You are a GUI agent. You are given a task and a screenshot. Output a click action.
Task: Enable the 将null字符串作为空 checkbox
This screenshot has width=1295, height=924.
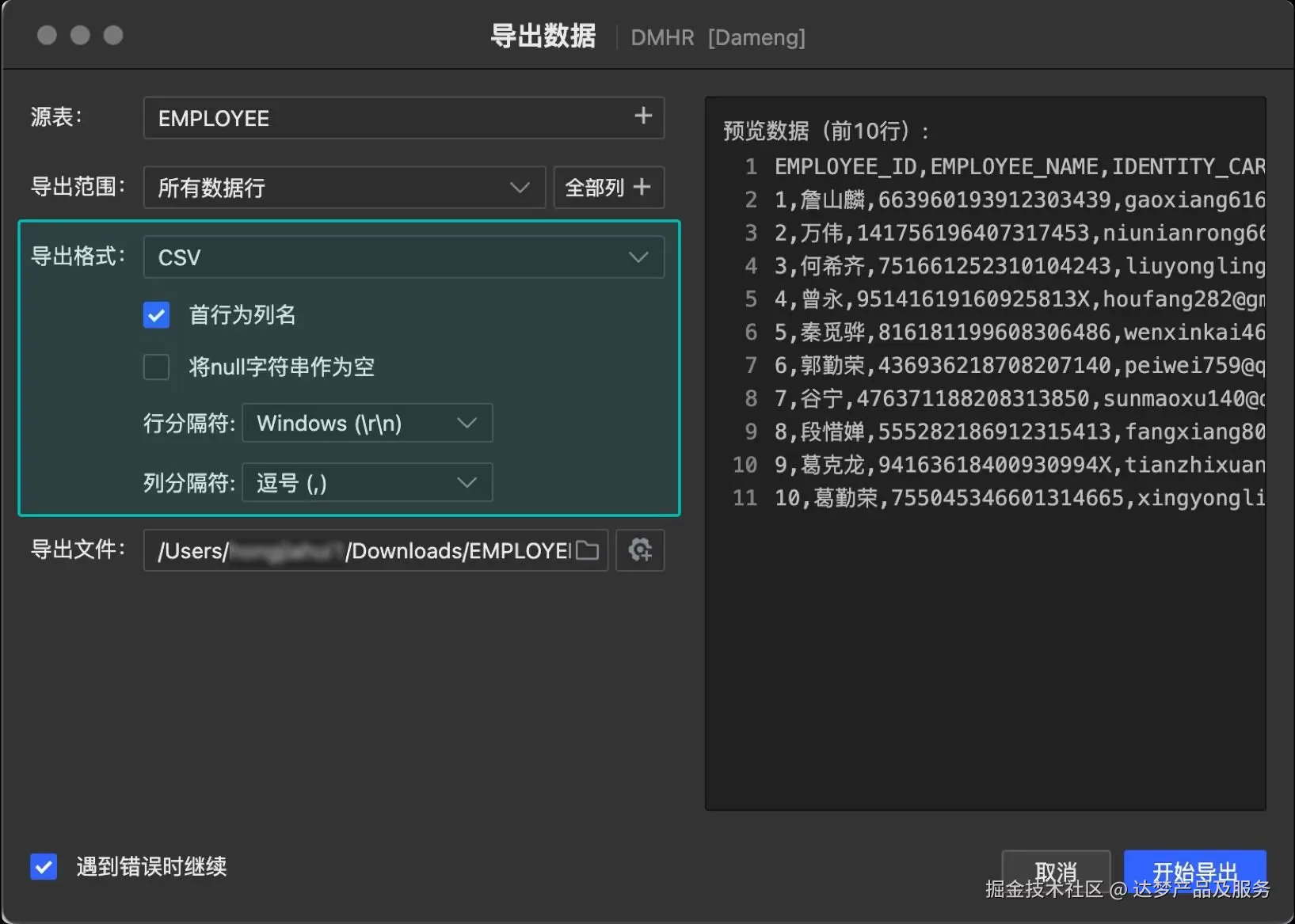[156, 367]
